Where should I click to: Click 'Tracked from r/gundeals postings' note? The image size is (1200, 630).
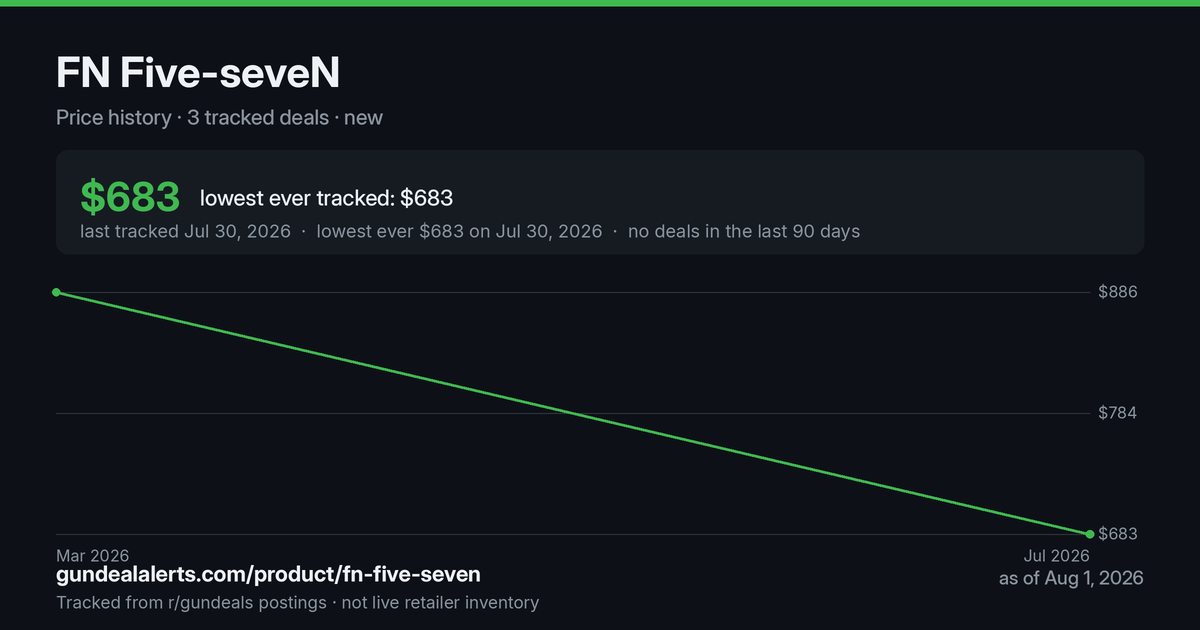click(x=191, y=602)
